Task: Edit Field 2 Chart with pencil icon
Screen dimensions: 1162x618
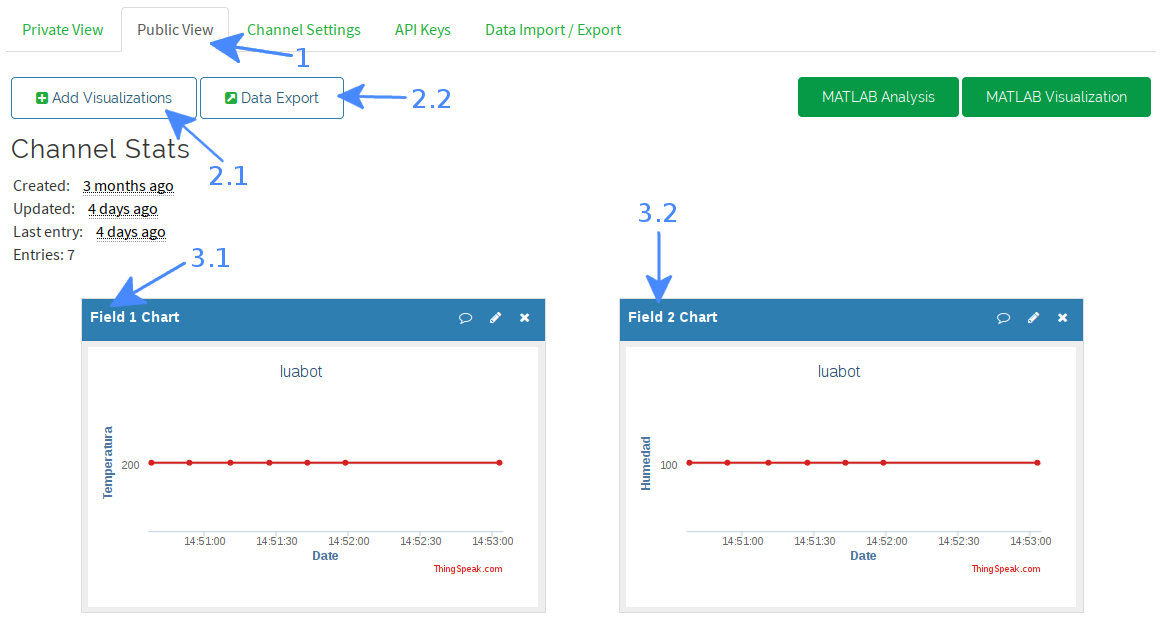Action: tap(1033, 318)
